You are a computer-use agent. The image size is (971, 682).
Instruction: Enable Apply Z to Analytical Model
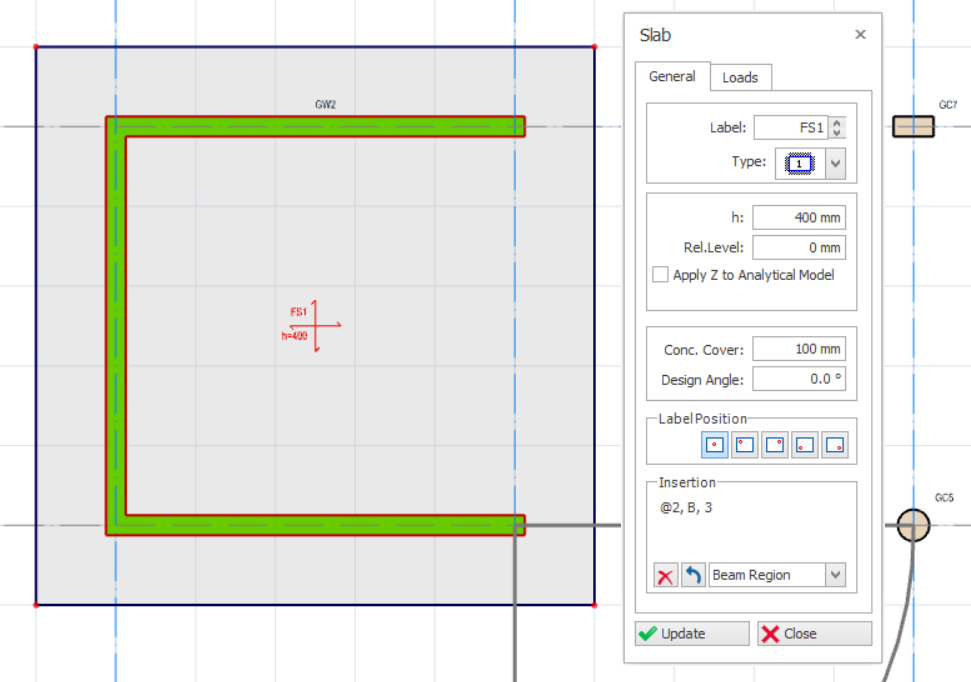[660, 275]
